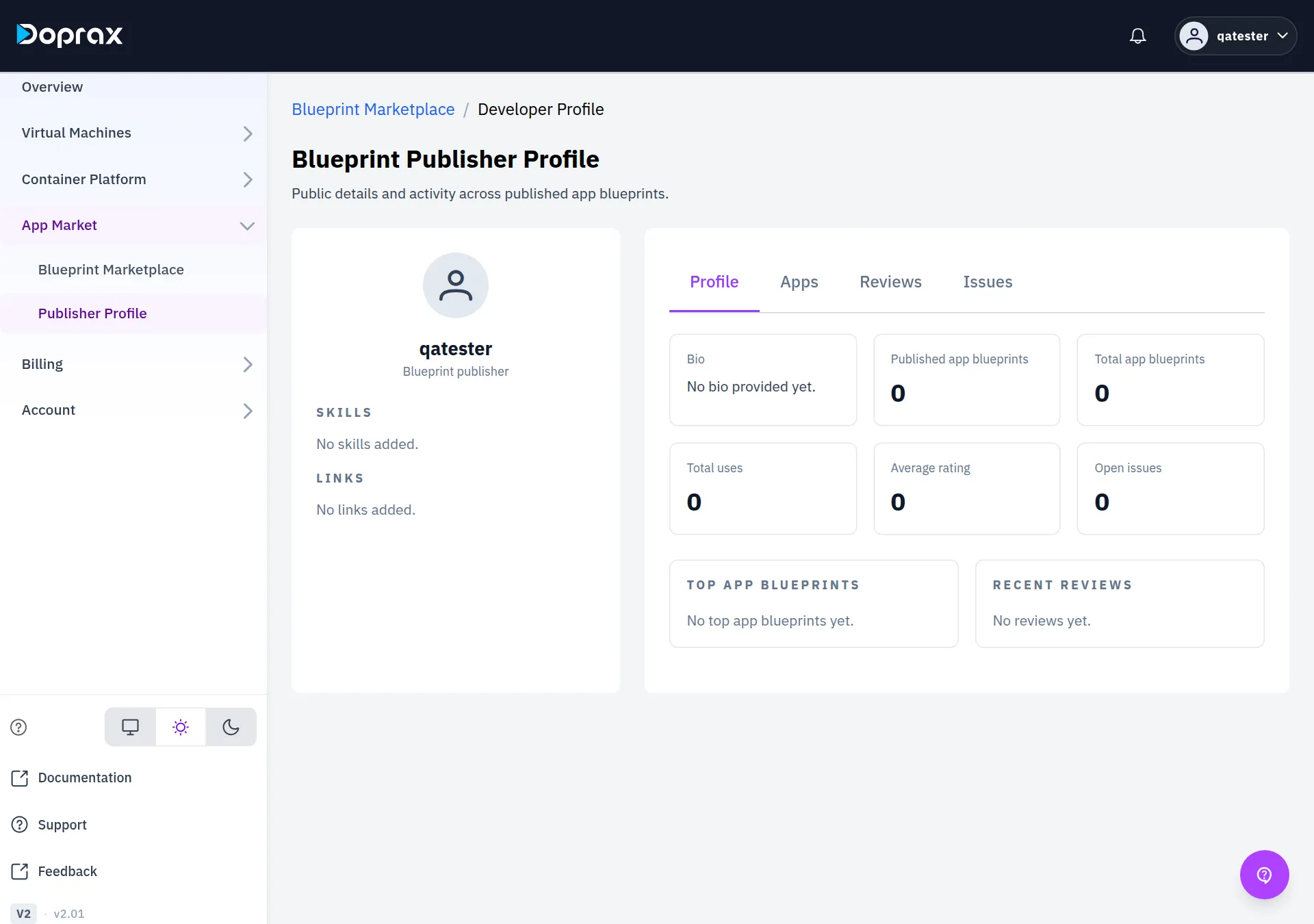The width and height of the screenshot is (1314, 924).
Task: Go to Overview in sidebar
Action: 133,87
